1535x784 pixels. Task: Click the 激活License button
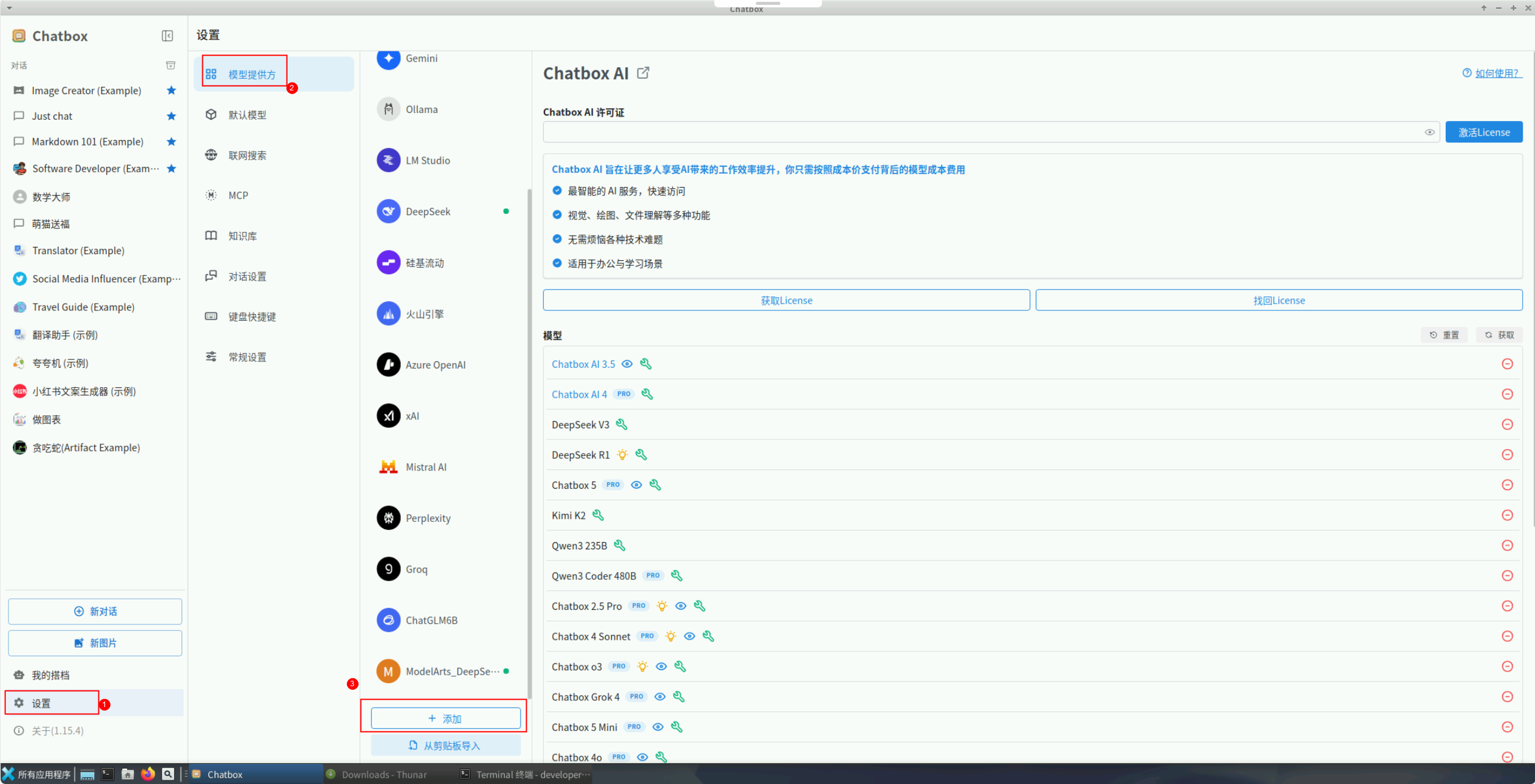pos(1483,132)
